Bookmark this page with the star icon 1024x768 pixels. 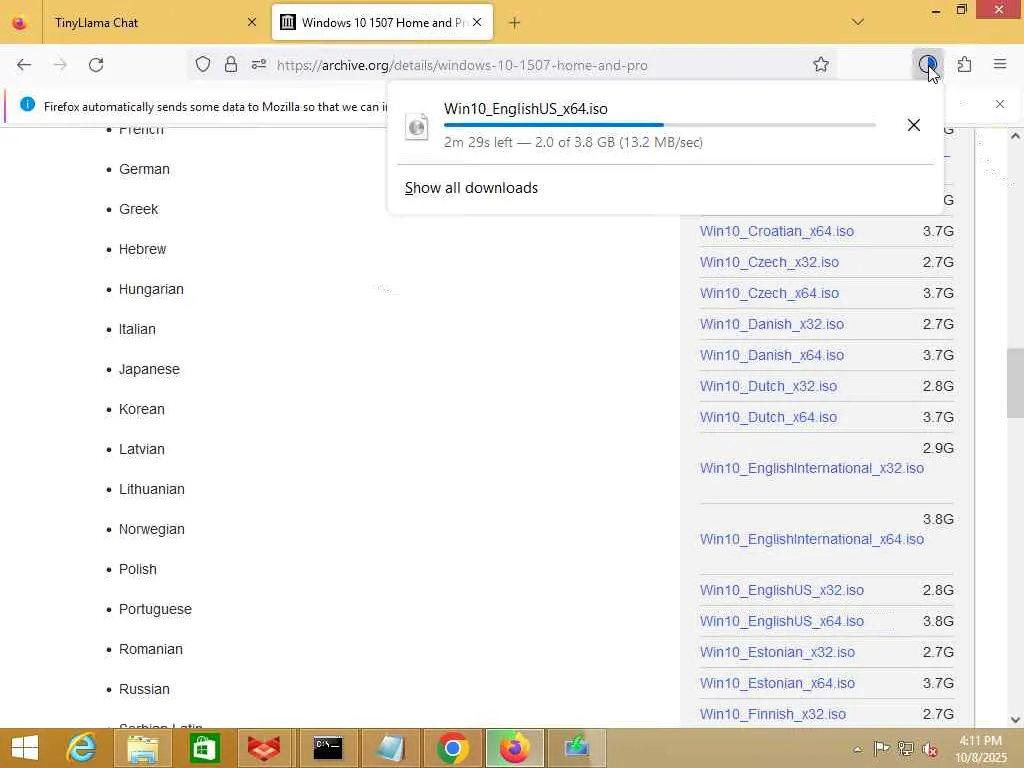(821, 65)
